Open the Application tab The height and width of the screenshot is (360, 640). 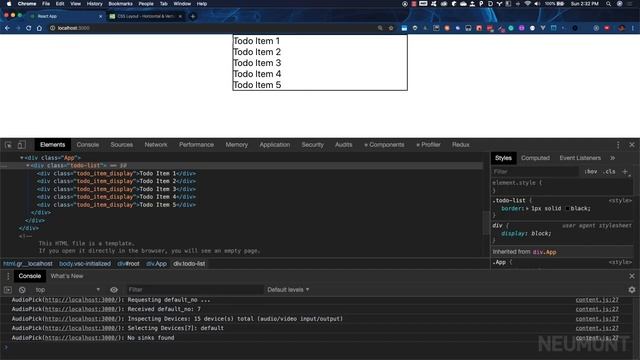[275, 145]
